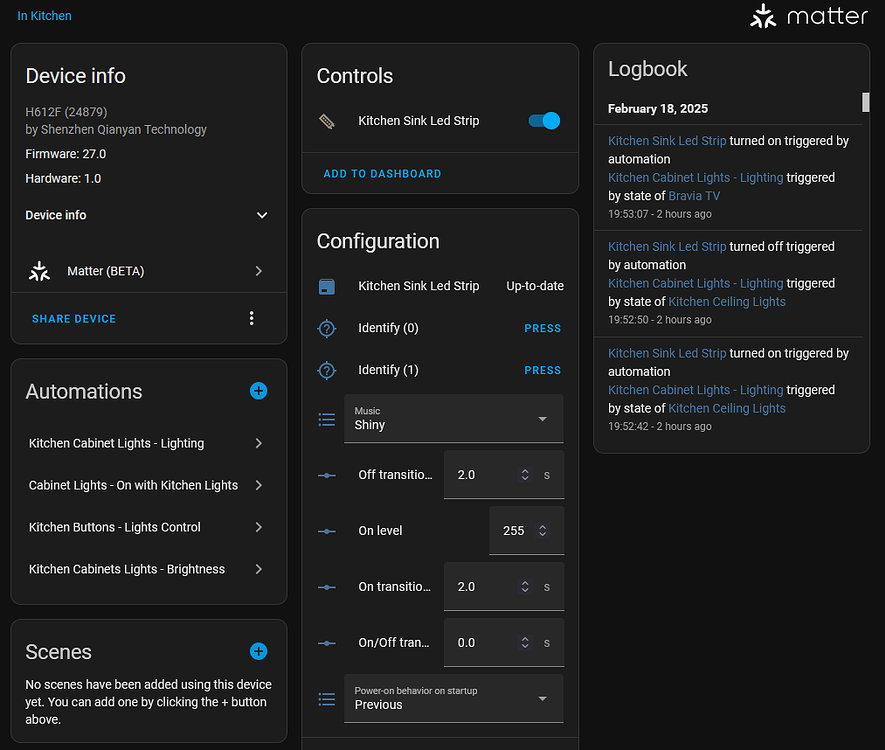The height and width of the screenshot is (750, 885).
Task: Click the list icon beside Music select
Action: coord(327,419)
